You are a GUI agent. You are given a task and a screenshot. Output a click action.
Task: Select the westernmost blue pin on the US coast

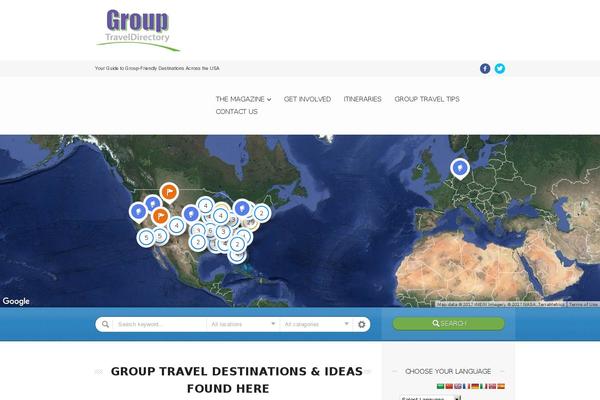(x=138, y=212)
